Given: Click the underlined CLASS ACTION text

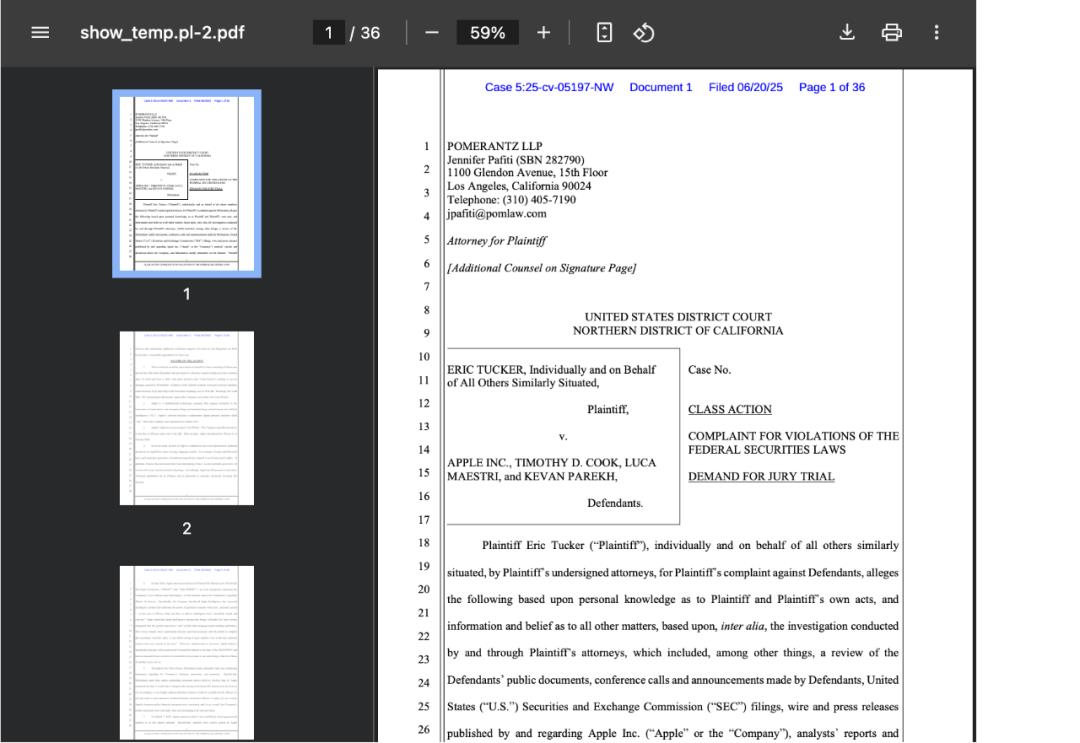Looking at the screenshot, I should pyautogui.click(x=729, y=410).
